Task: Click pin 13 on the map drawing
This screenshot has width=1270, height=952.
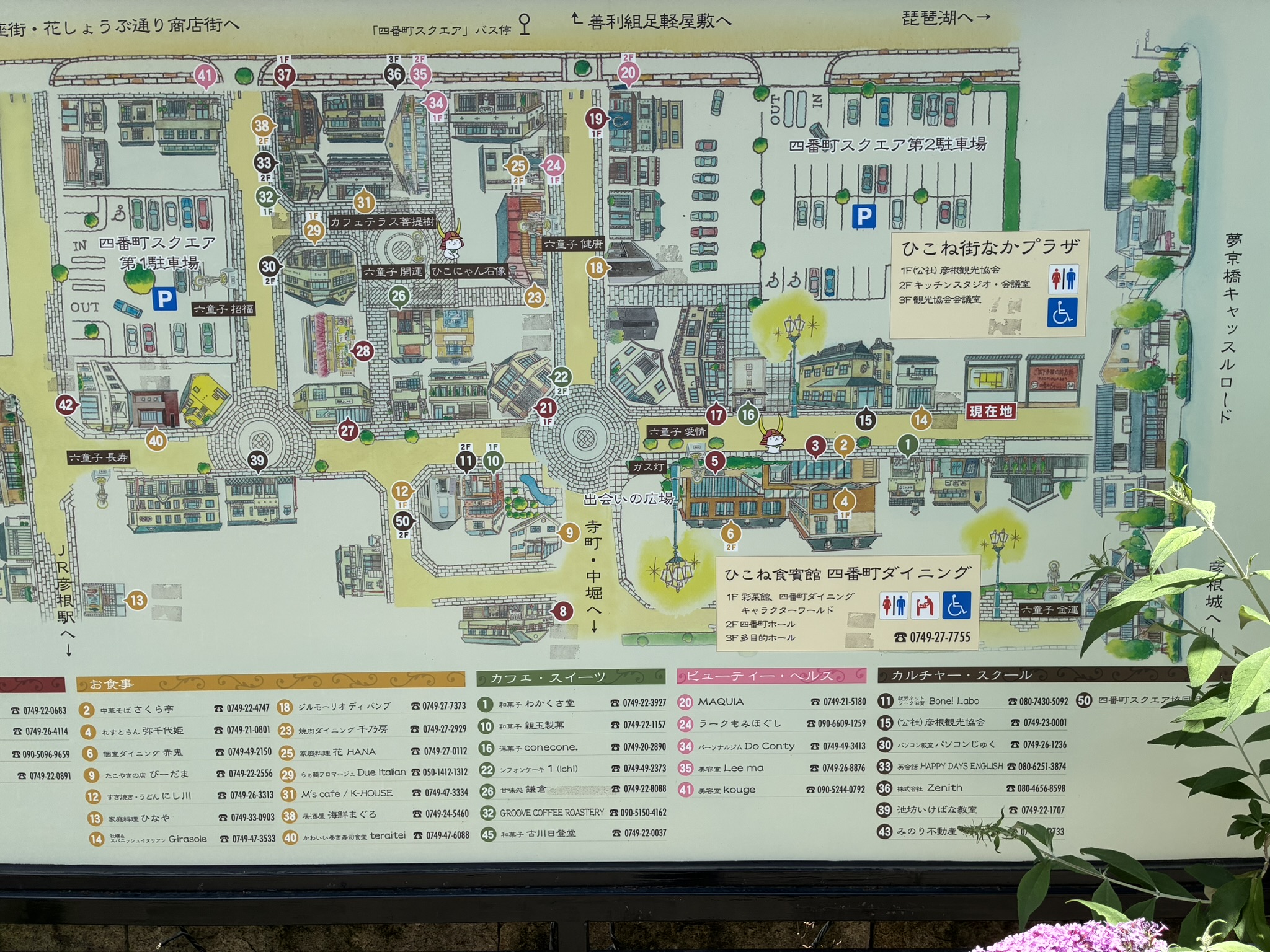Action: point(136,600)
